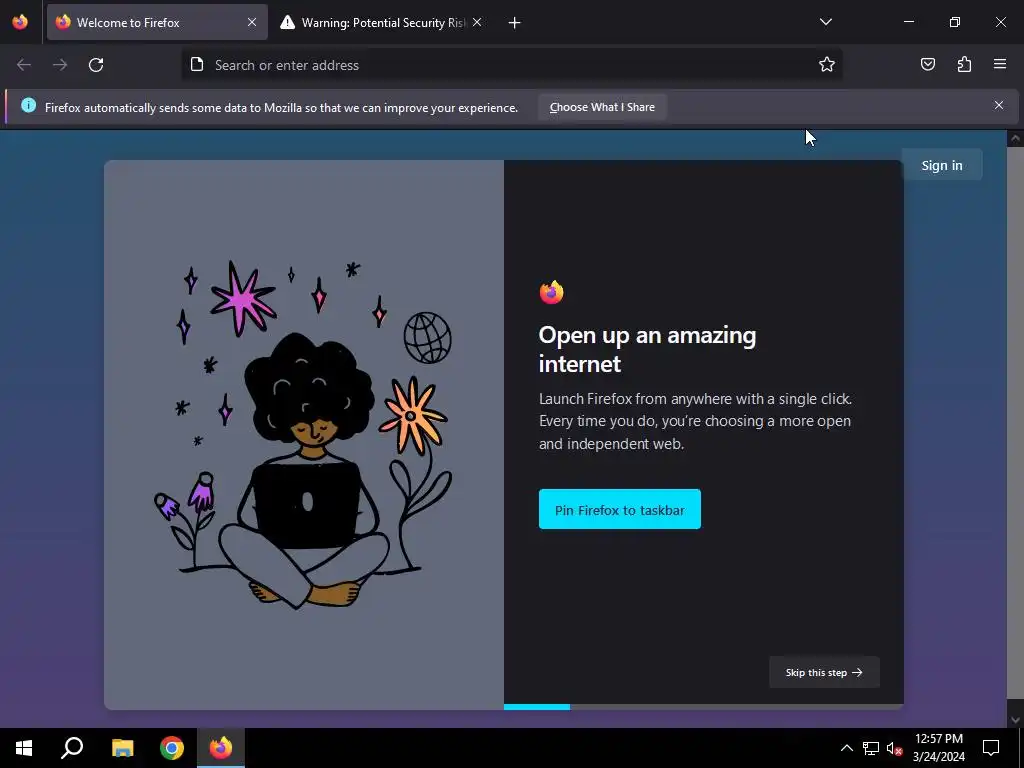
Task: Go back with the back arrow
Action: 24,65
